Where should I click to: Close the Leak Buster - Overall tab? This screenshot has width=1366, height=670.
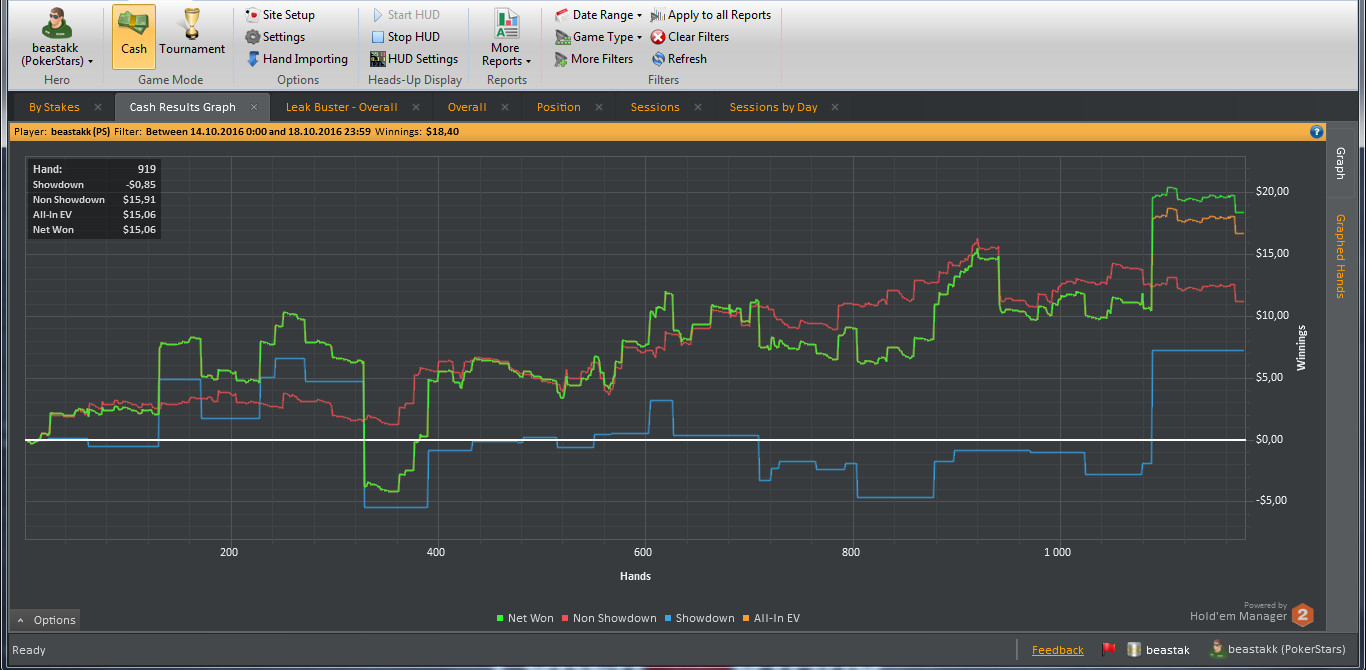416,107
